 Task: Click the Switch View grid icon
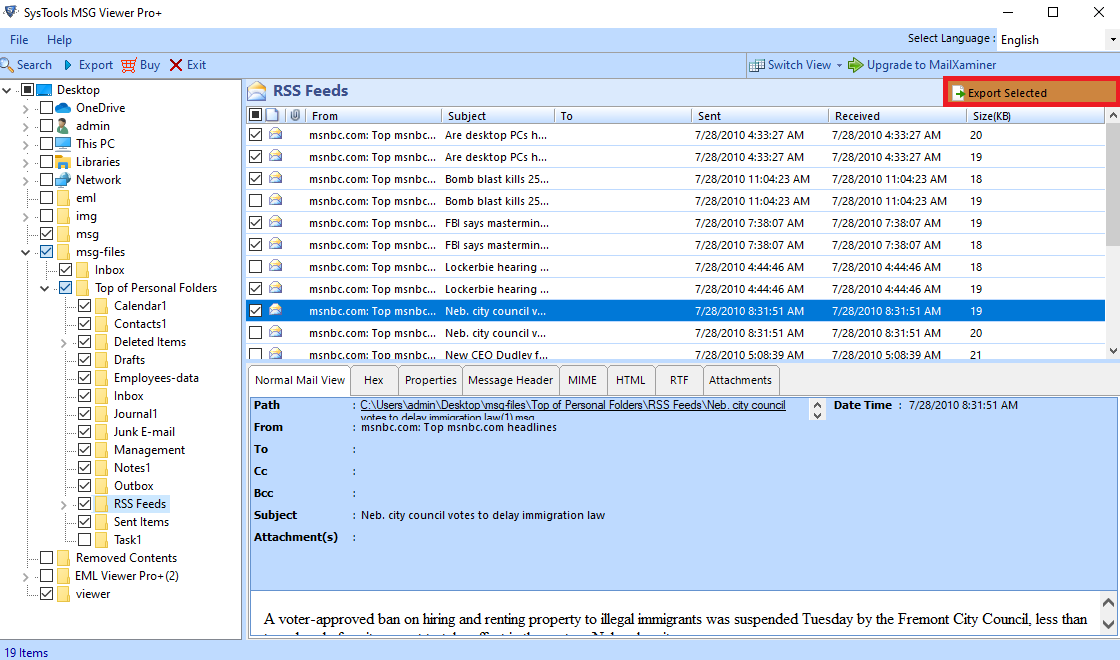tap(756, 65)
